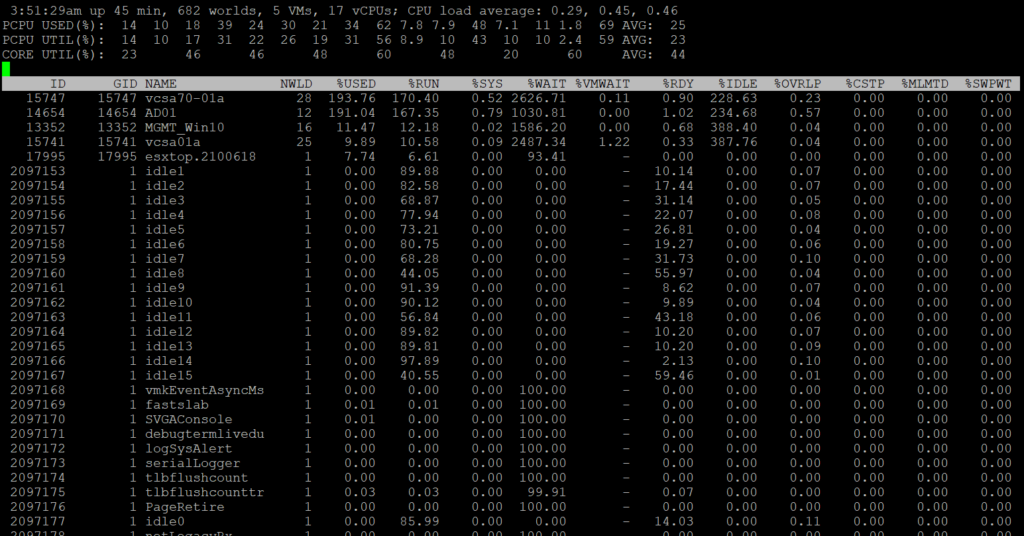This screenshot has width=1024, height=536.
Task: Click the %OVRLP column header
Action: (x=797, y=84)
